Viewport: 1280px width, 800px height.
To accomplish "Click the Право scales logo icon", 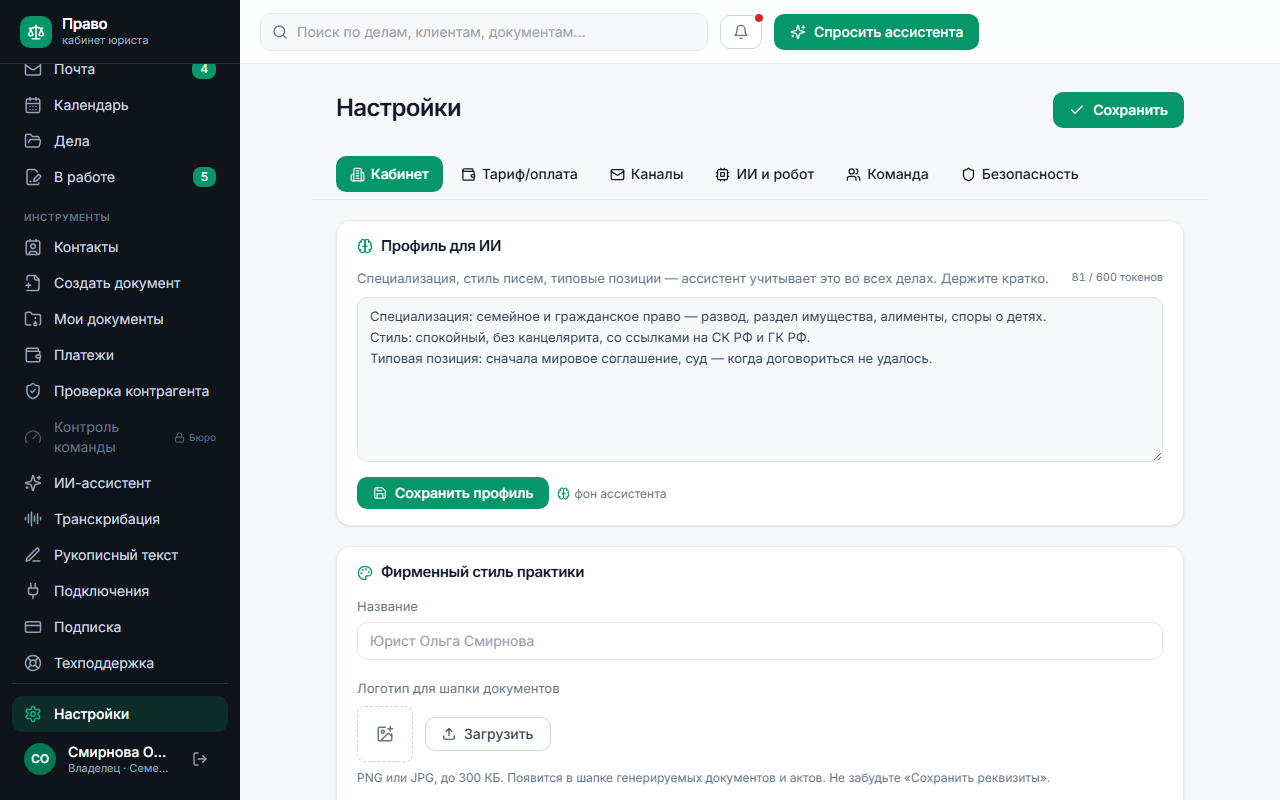I will (36, 32).
